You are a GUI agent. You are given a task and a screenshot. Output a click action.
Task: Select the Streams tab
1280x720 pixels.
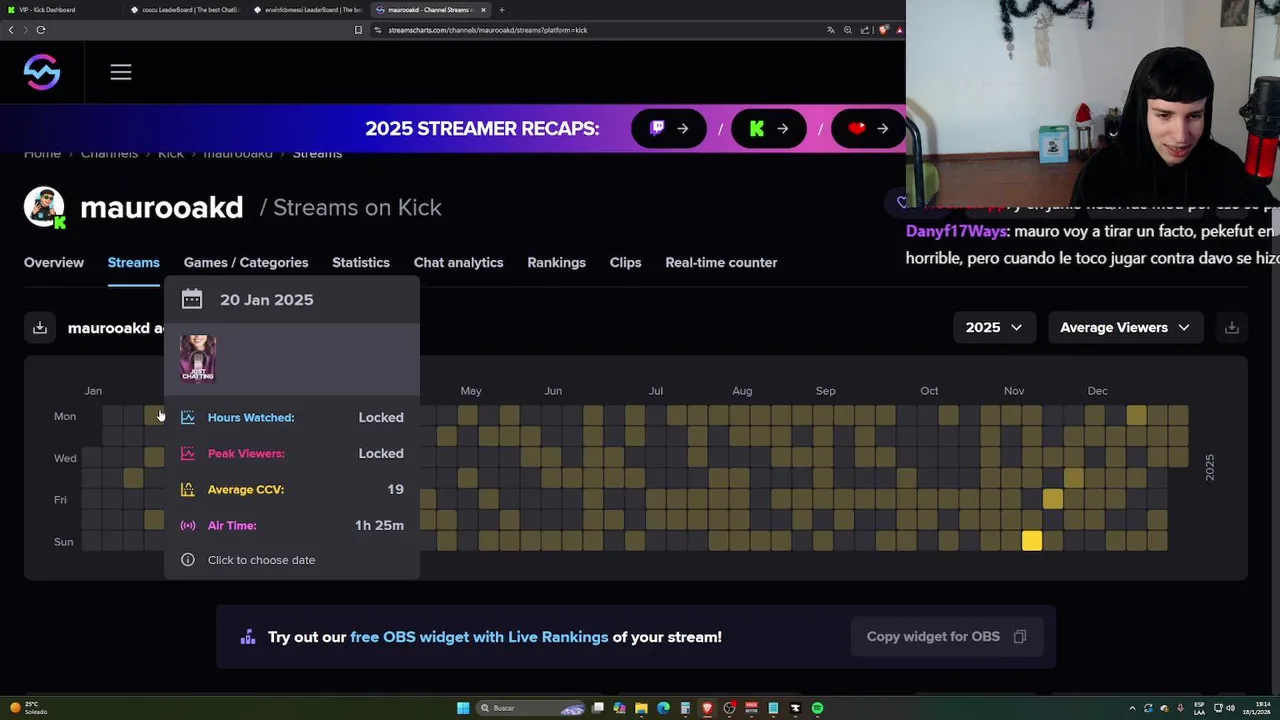133,262
